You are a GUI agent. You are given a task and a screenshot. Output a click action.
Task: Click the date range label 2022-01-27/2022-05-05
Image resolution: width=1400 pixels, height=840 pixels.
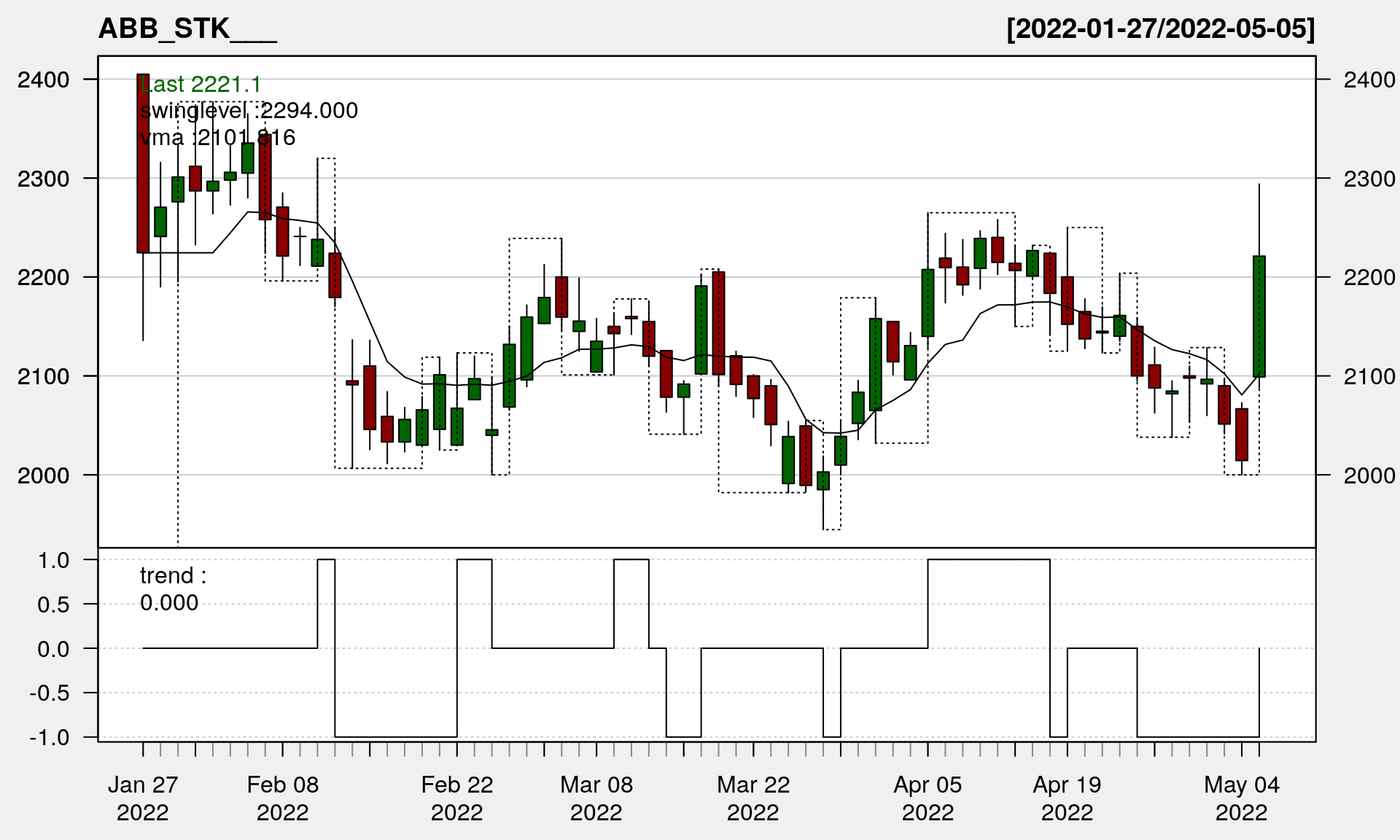click(x=1160, y=29)
